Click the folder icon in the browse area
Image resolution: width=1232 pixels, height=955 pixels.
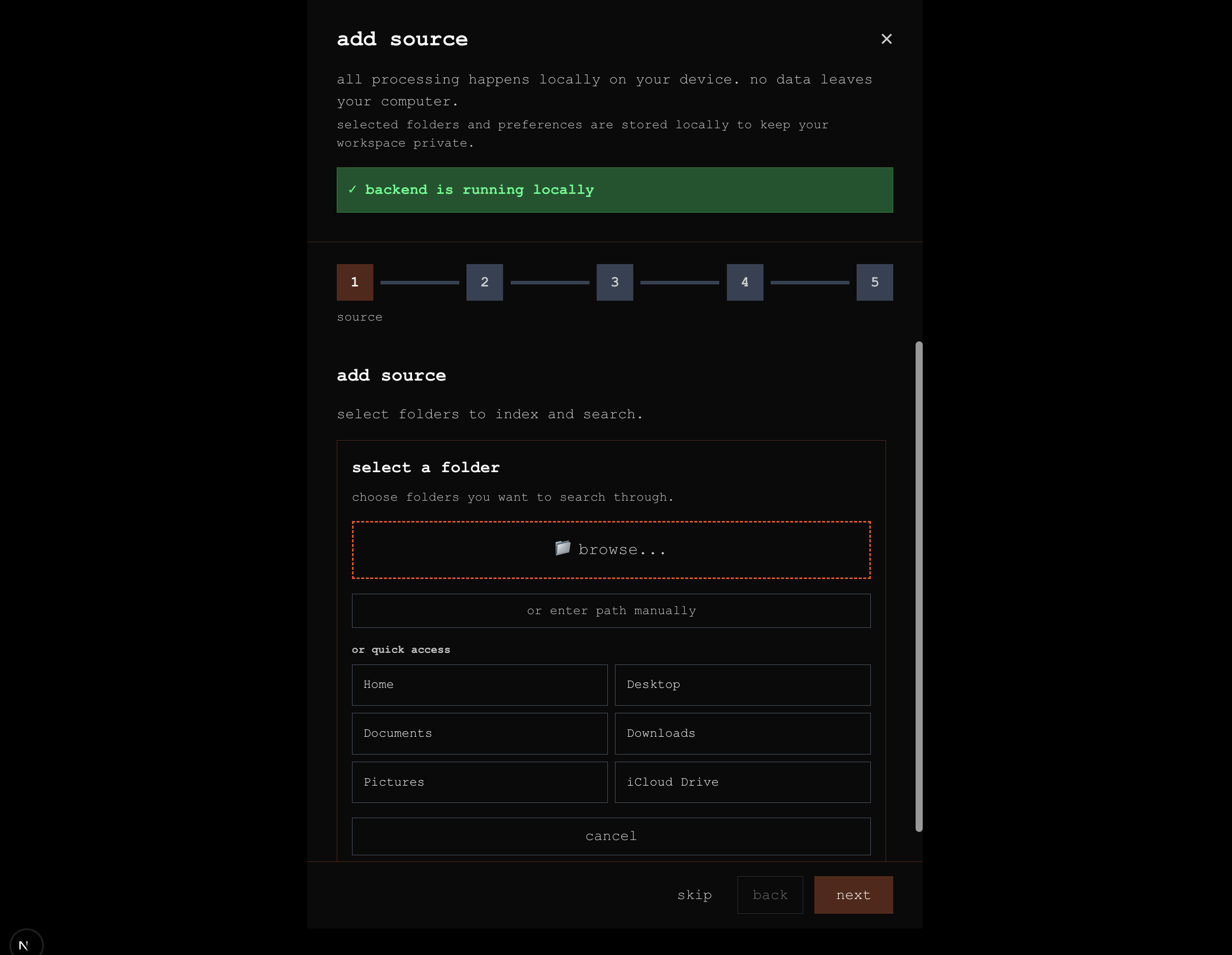tap(562, 548)
